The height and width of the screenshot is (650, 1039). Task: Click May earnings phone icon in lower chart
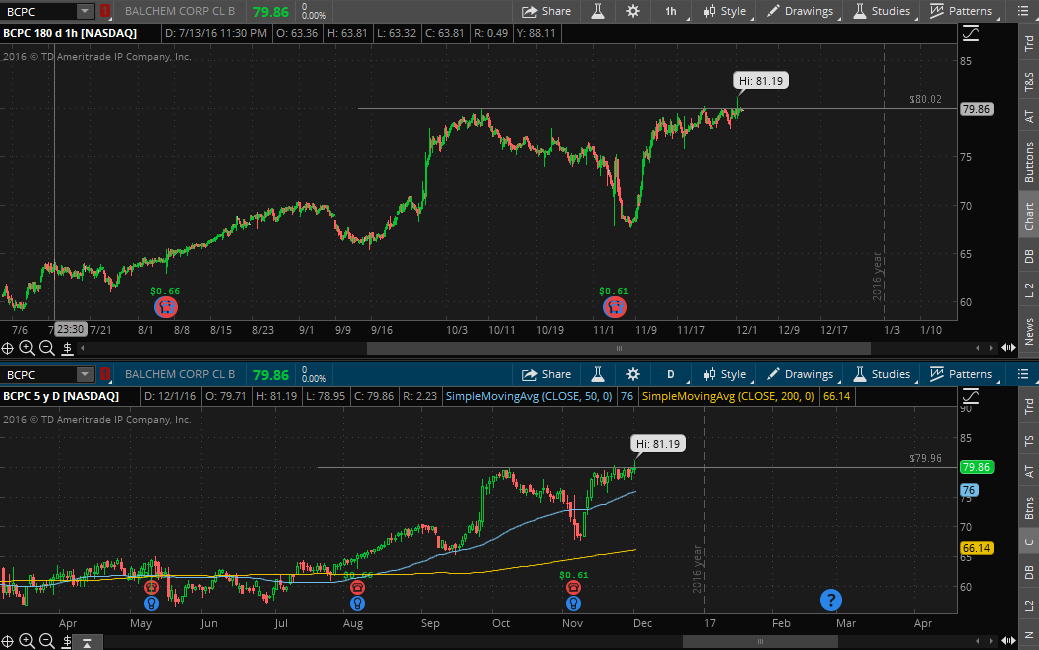[152, 587]
